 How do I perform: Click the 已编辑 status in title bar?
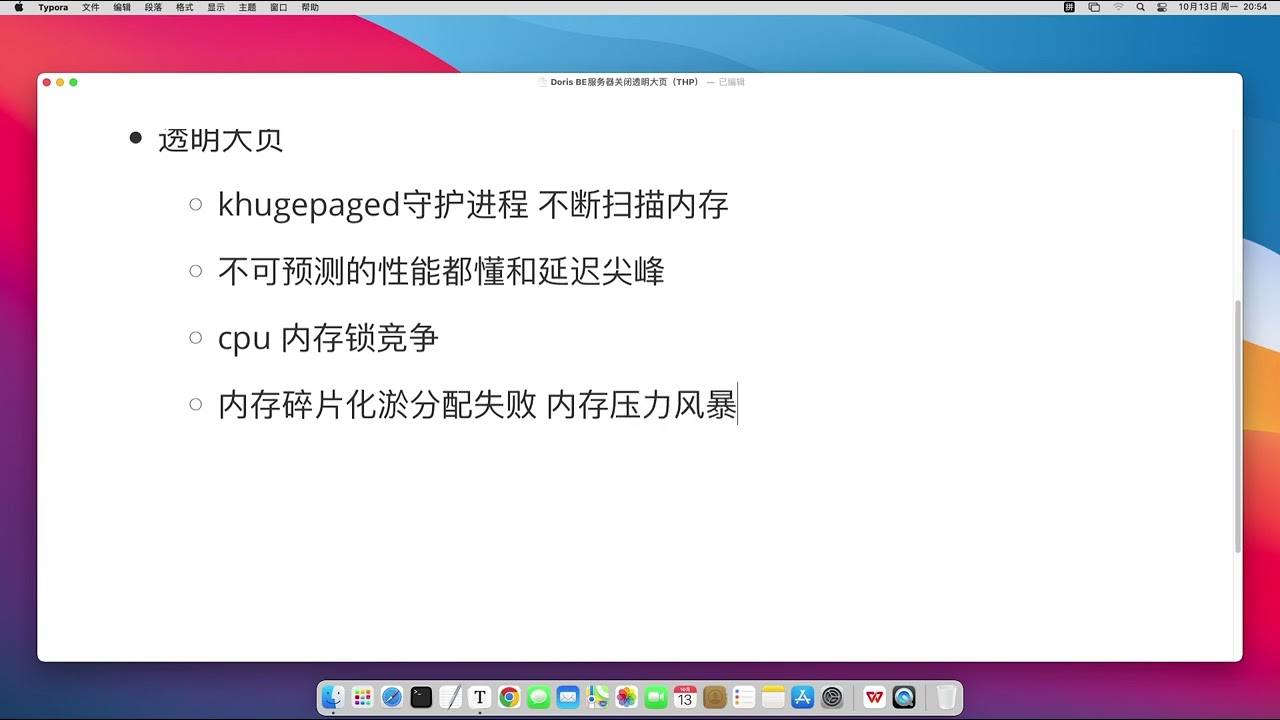coord(731,82)
